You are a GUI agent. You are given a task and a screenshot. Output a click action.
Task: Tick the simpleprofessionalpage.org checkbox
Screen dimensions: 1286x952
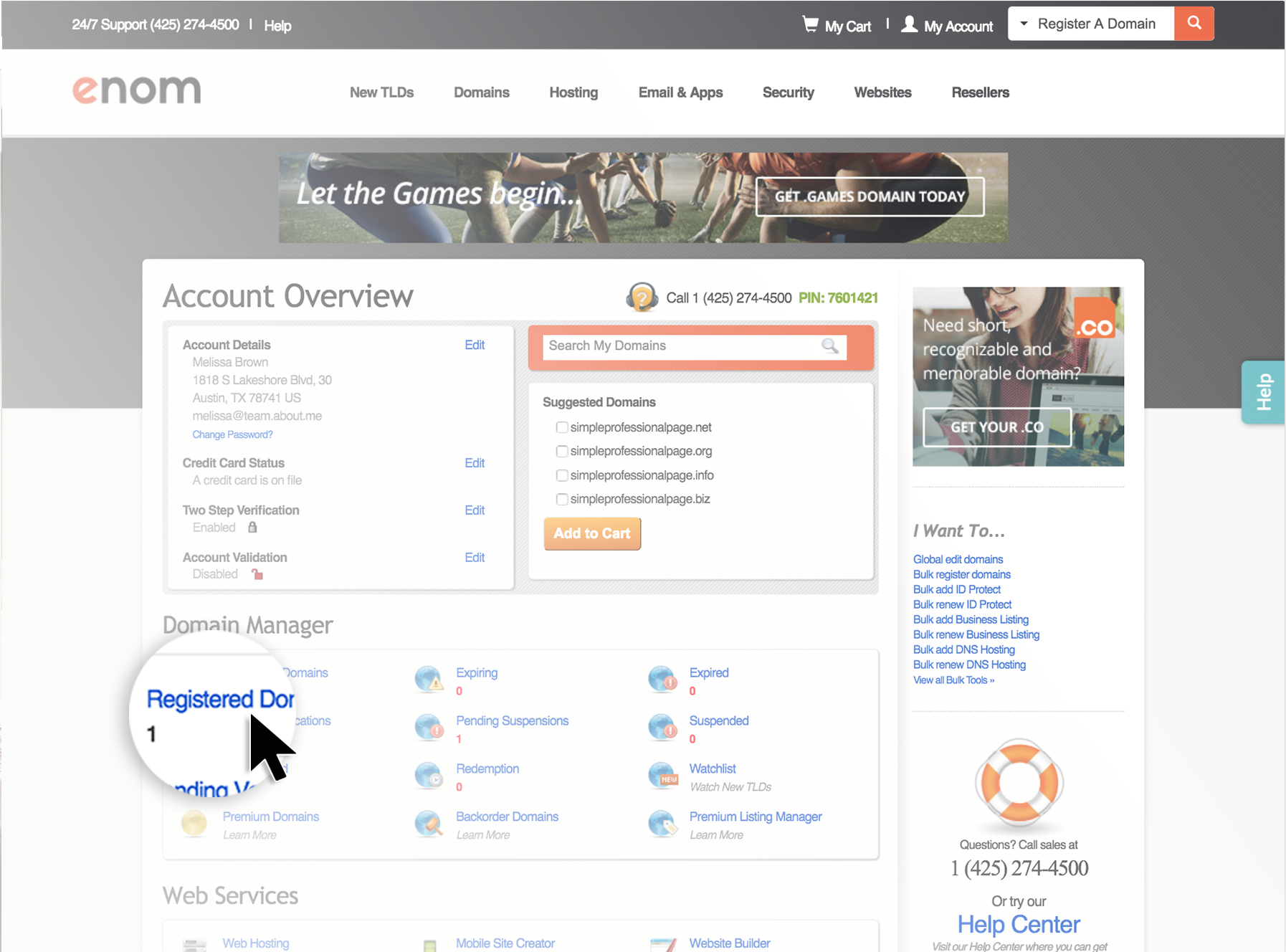click(x=562, y=451)
